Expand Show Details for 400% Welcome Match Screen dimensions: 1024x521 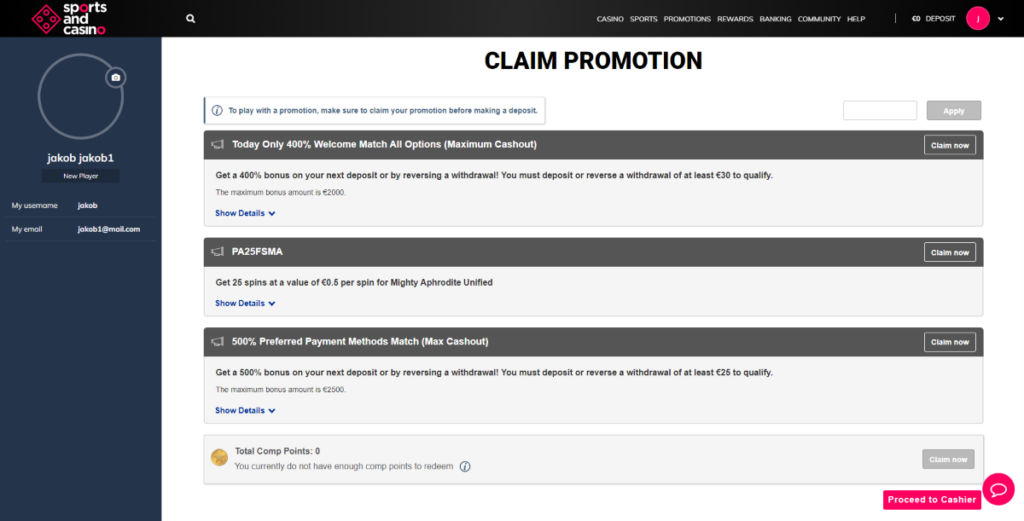(246, 213)
